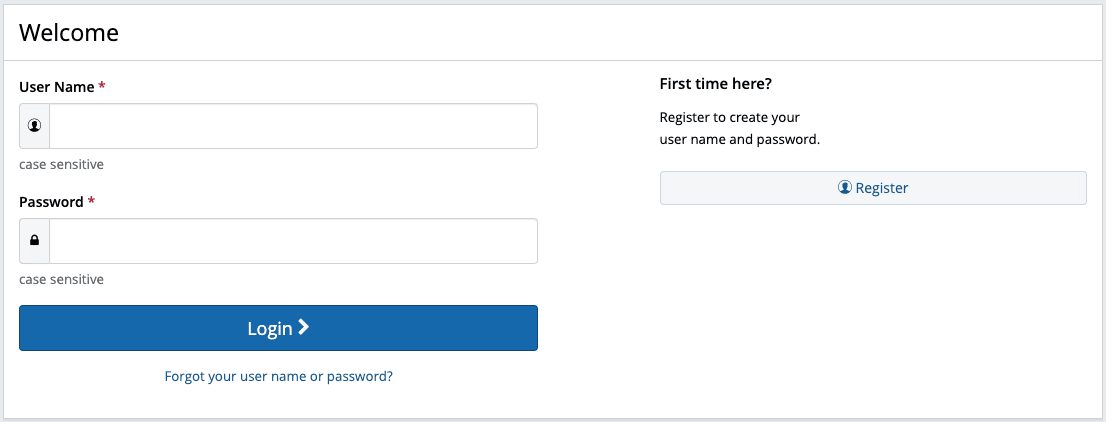
Task: Focus the User Name text box
Action: [x=293, y=126]
